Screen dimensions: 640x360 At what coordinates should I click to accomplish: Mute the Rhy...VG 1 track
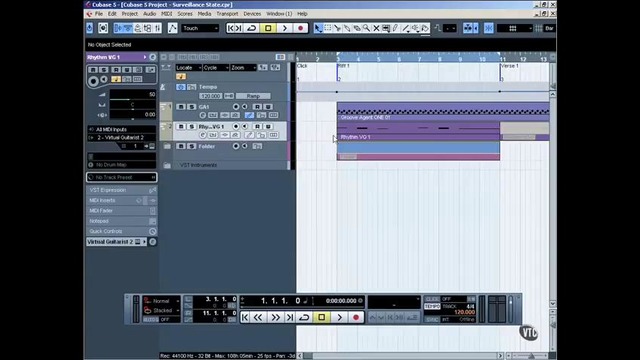pyautogui.click(x=181, y=127)
